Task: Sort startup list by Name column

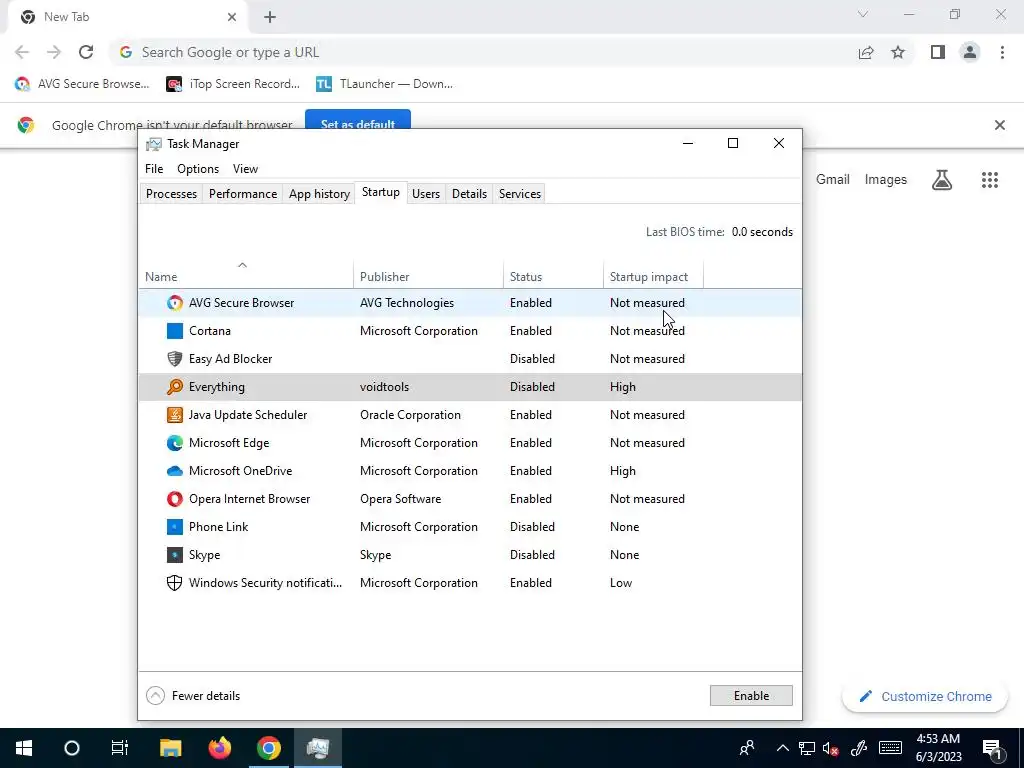Action: 246,277
